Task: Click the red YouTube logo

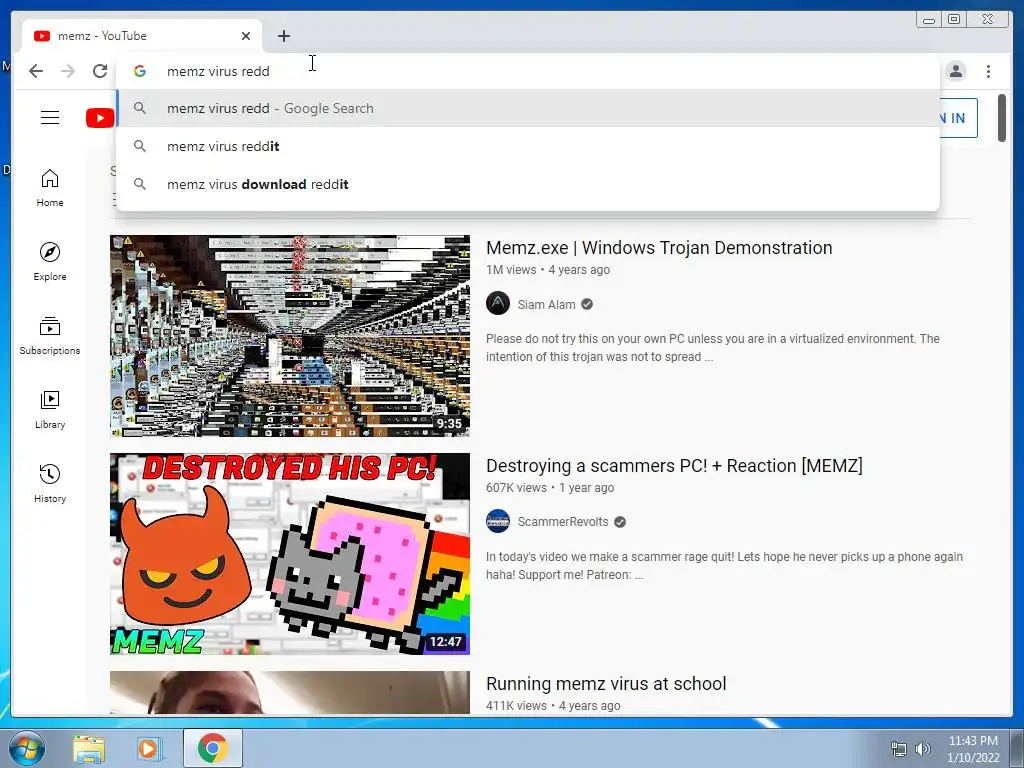Action: click(x=100, y=118)
